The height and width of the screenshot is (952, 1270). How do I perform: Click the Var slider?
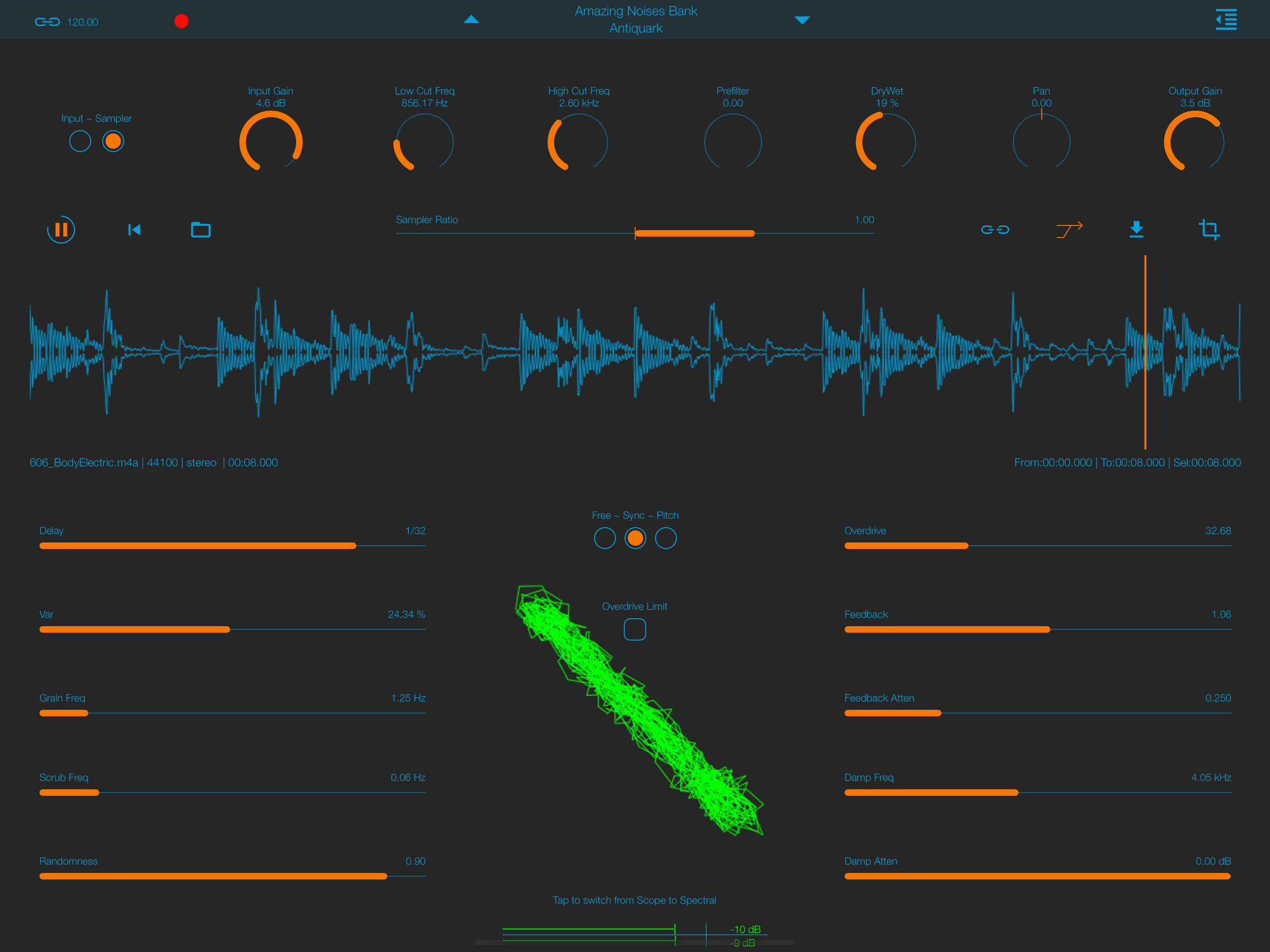click(232, 629)
